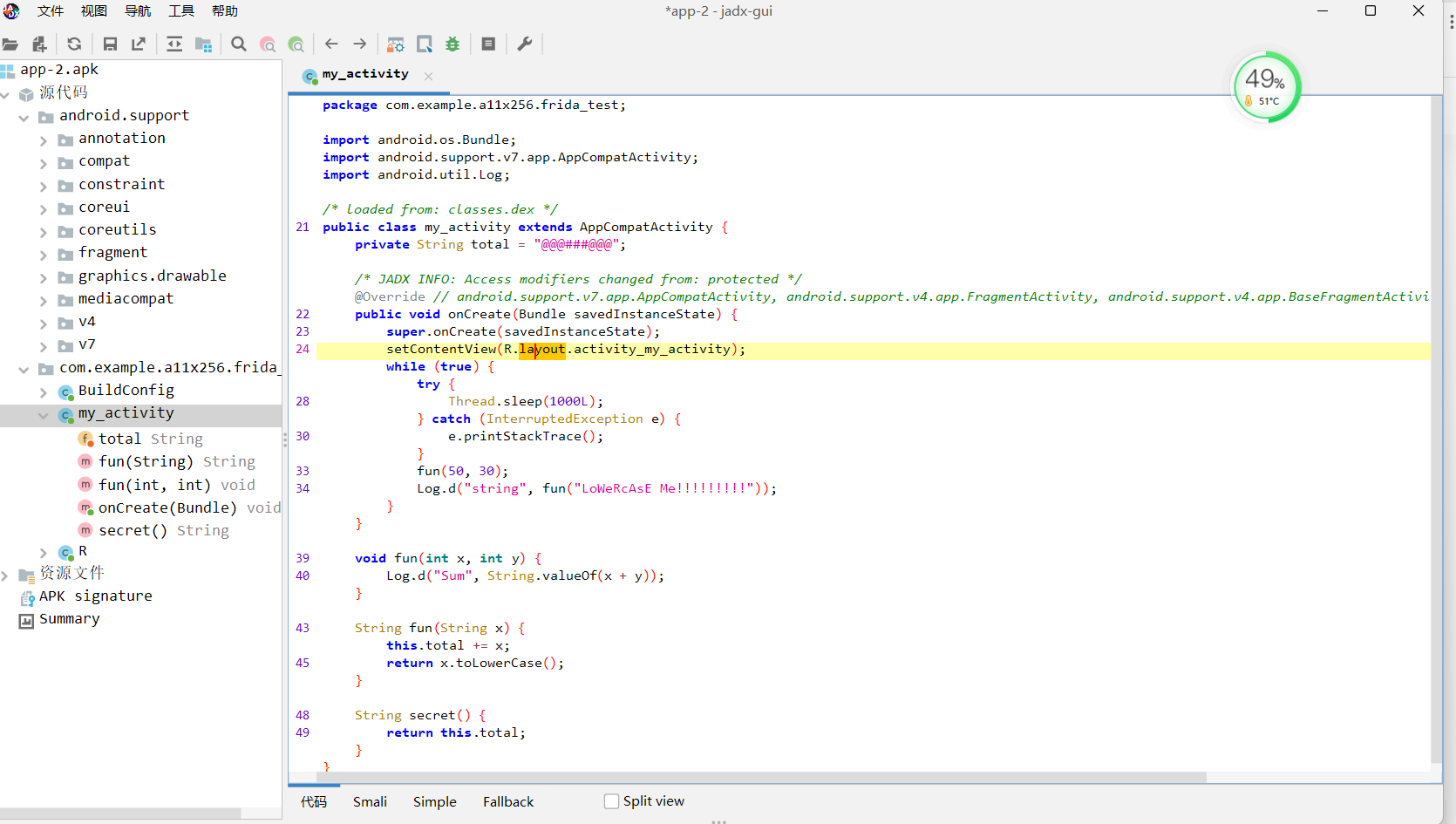Click the tree panel horizontal scrollbar
Viewport: 1456px width, 824px height.
(x=120, y=813)
